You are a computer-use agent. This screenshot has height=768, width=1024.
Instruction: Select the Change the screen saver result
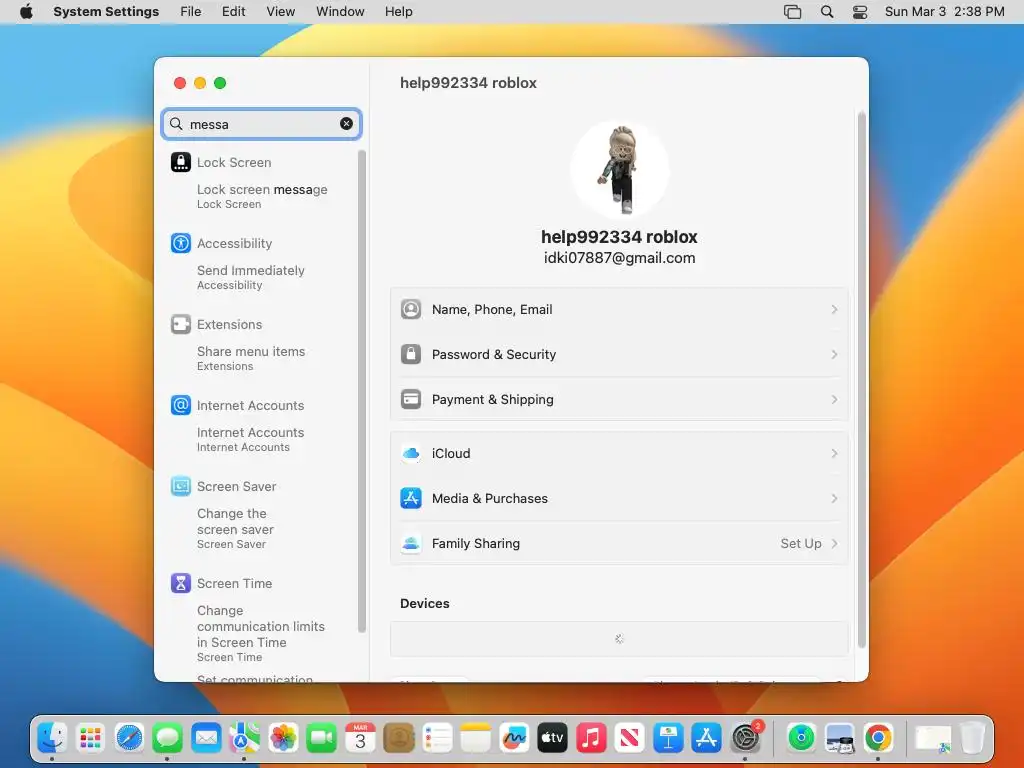[x=235, y=528]
